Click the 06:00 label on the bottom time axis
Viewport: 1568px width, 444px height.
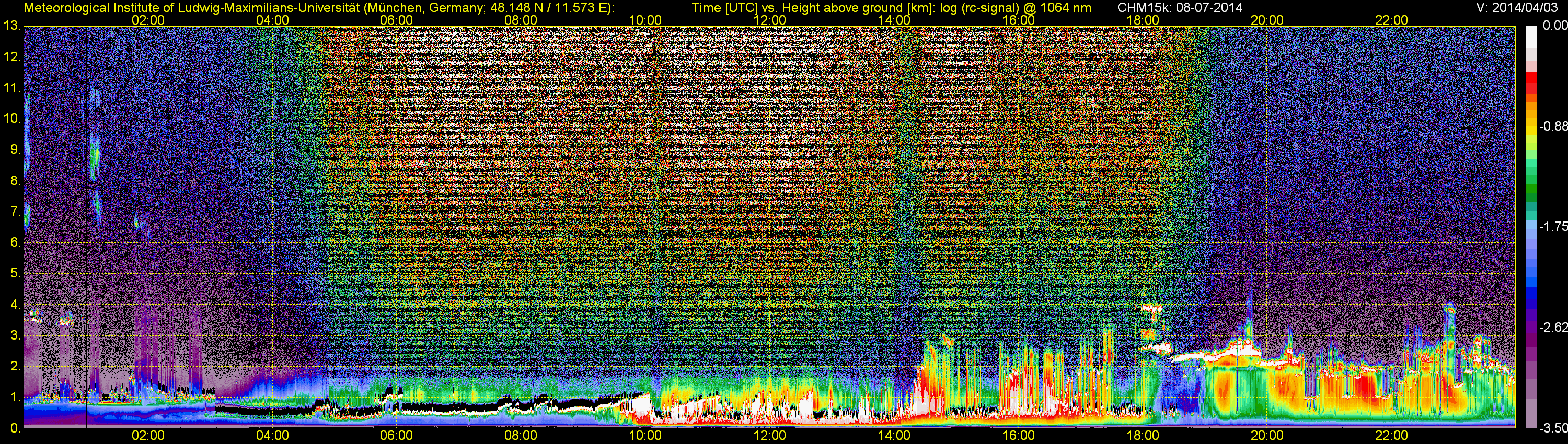396,436
